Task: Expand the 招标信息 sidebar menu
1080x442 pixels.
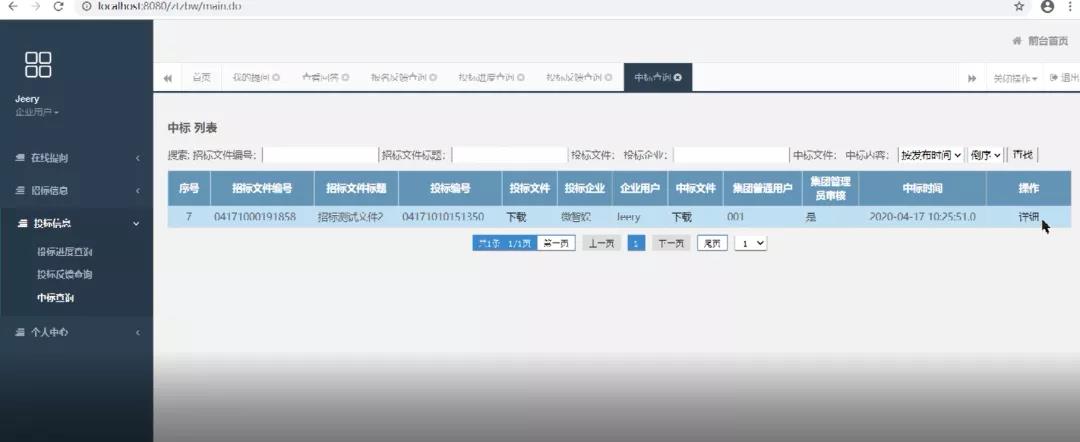Action: click(76, 190)
